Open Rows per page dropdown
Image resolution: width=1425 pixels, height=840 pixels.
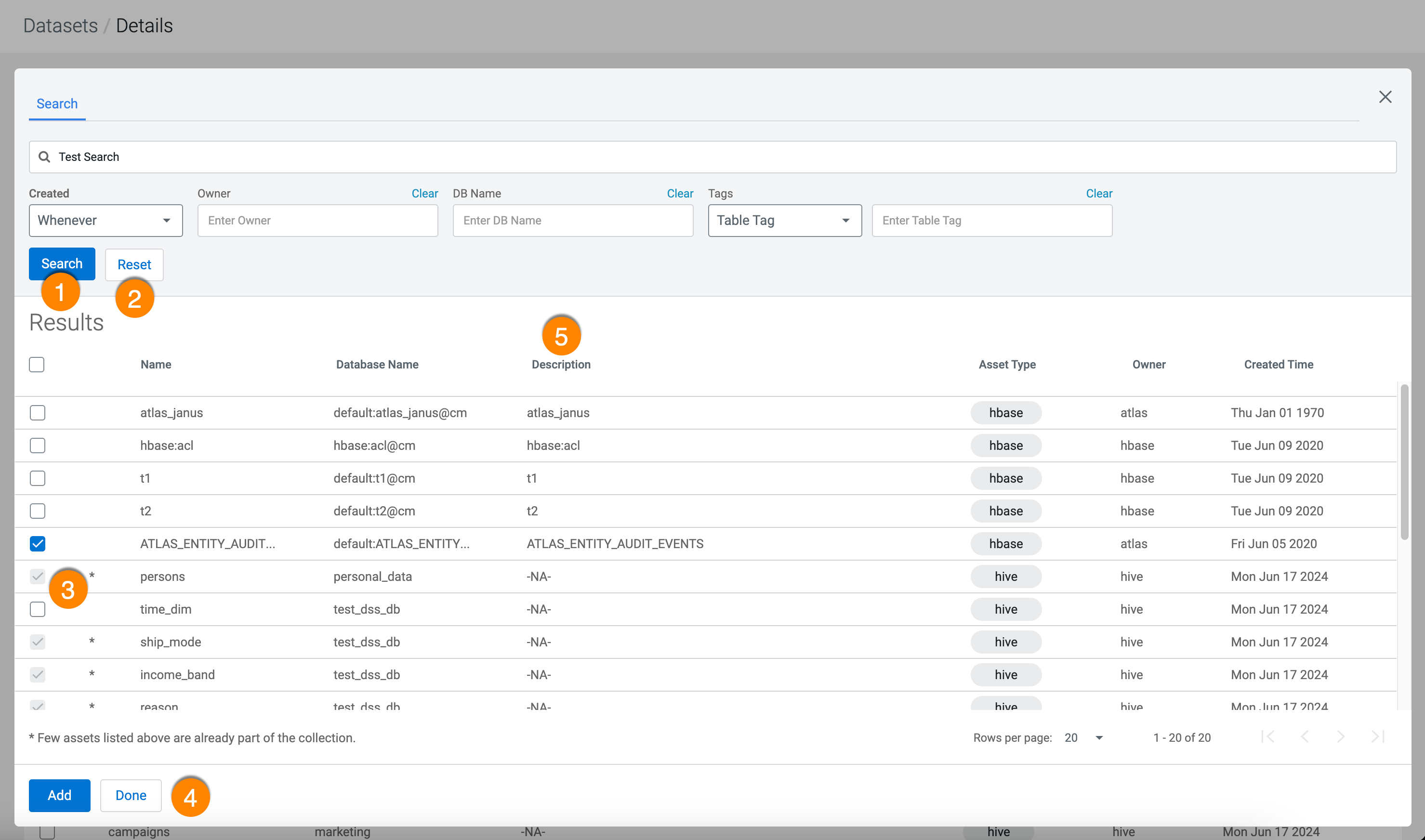pyautogui.click(x=1083, y=737)
